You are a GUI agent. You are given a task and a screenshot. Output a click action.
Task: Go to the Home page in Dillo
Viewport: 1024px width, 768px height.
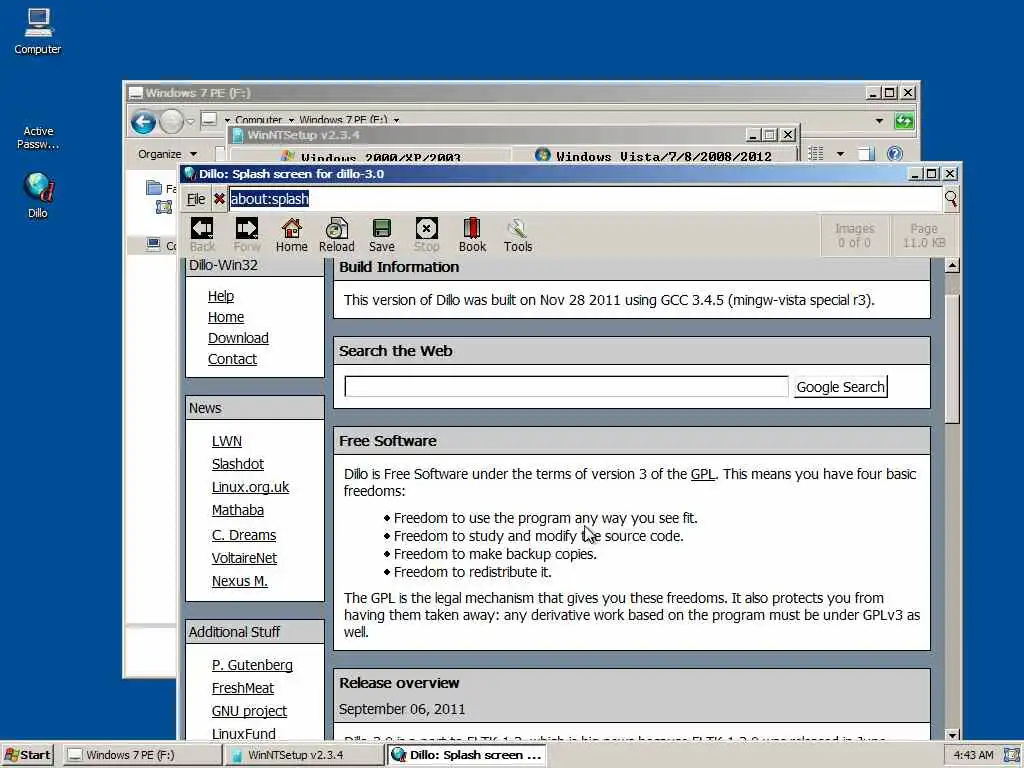coord(291,234)
